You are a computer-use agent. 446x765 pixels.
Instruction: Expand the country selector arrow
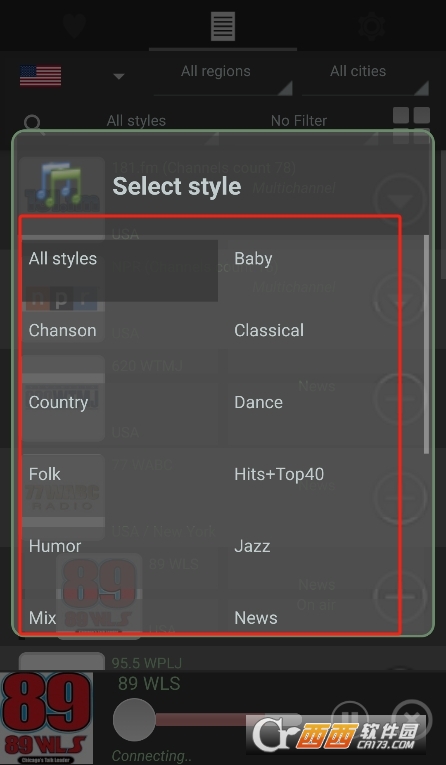119,77
